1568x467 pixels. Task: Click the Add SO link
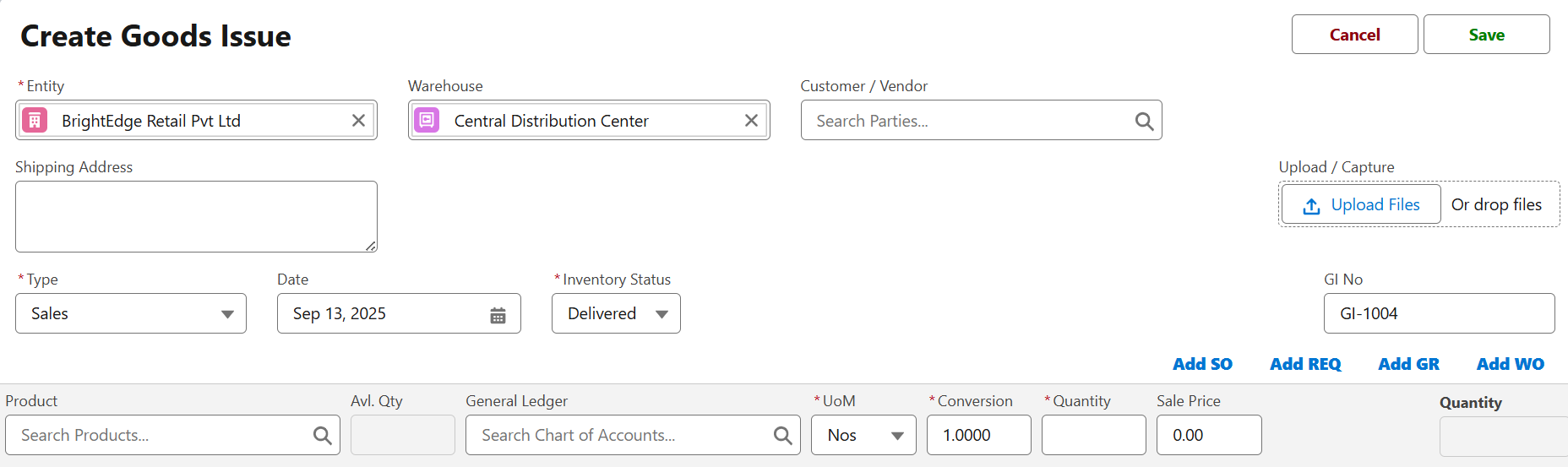[x=1202, y=364]
